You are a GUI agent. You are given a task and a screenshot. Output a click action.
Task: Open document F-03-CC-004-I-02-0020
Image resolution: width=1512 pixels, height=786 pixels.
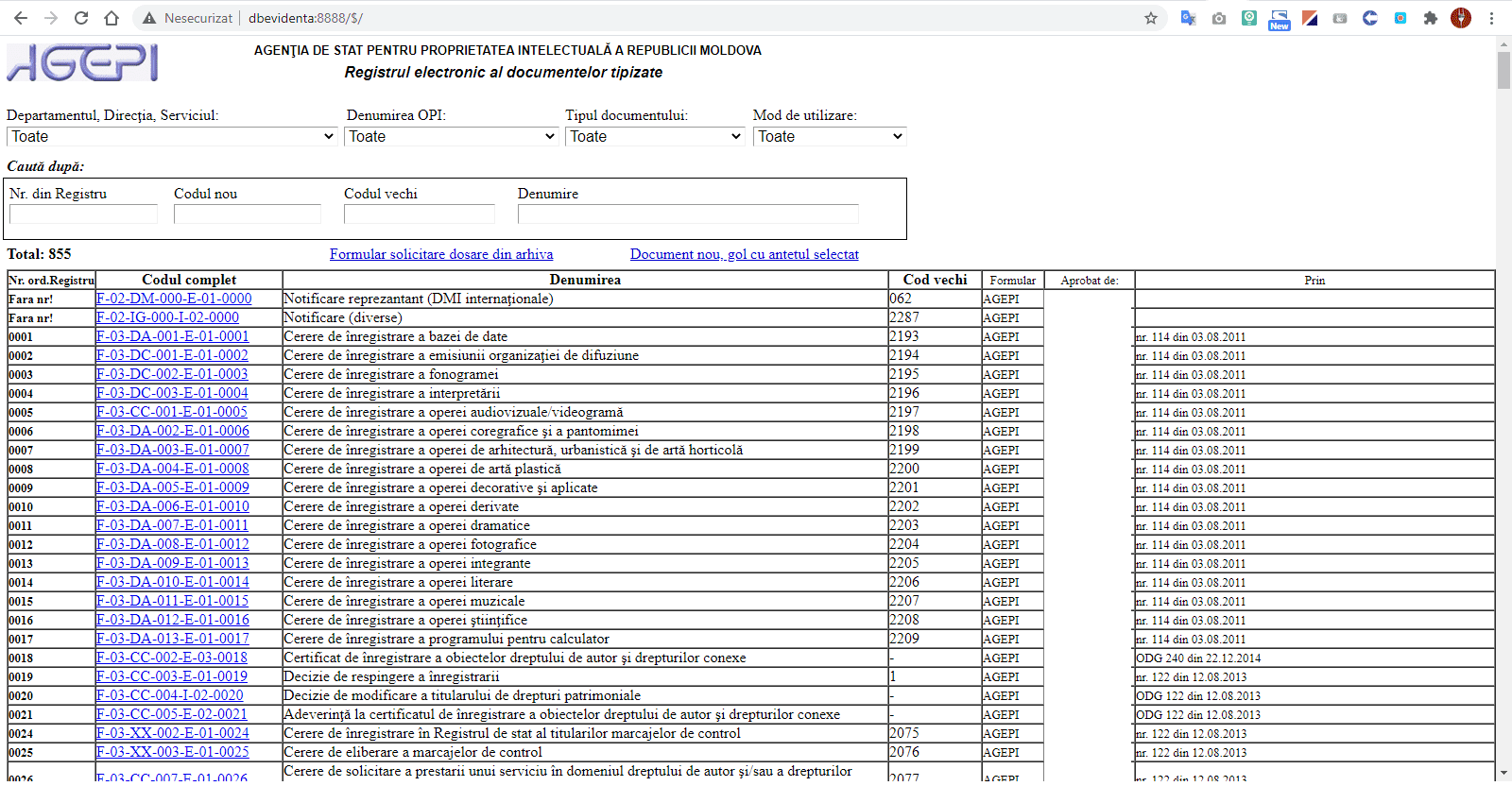170,695
